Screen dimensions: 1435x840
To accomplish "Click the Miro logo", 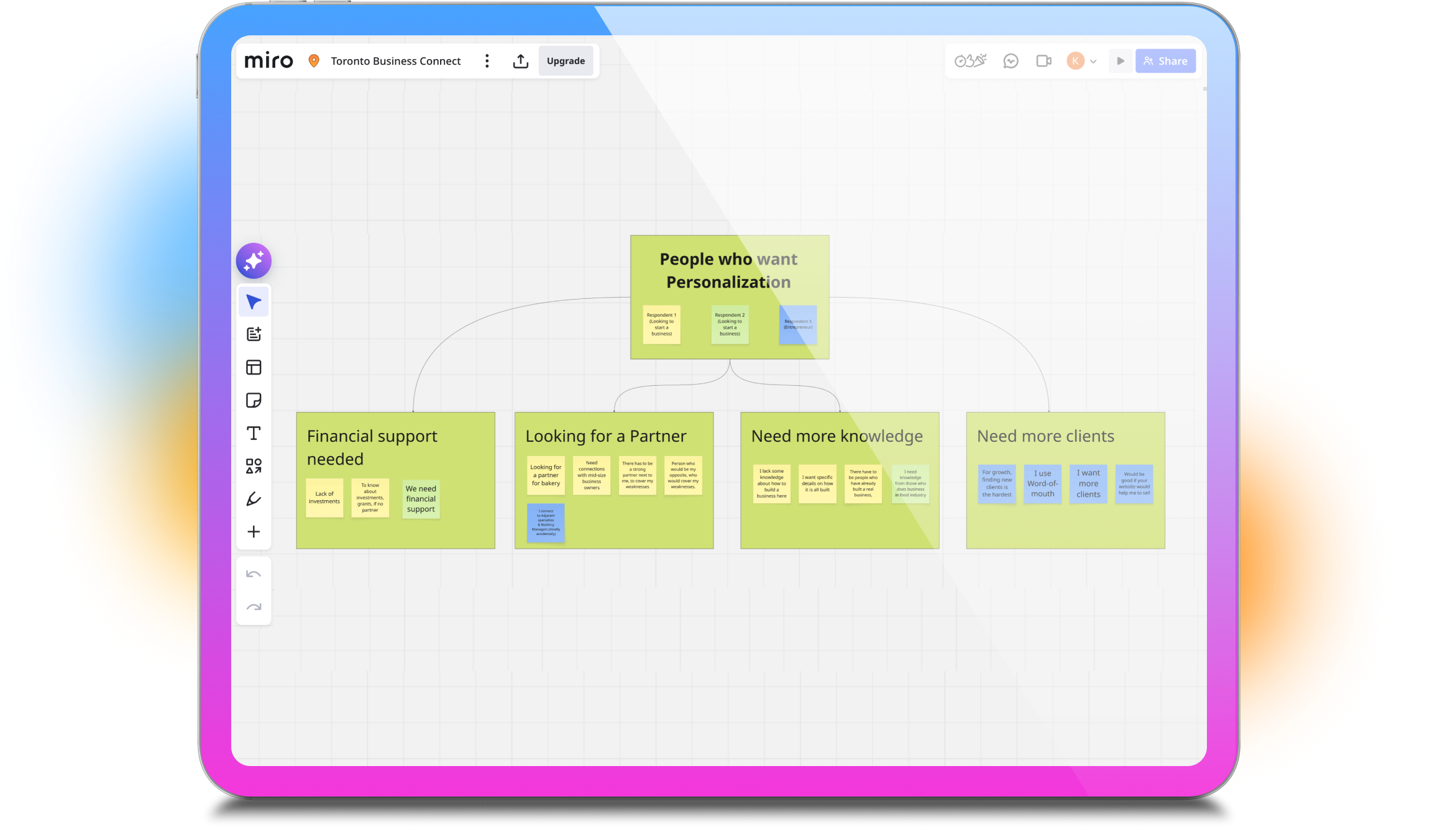I will tap(268, 61).
